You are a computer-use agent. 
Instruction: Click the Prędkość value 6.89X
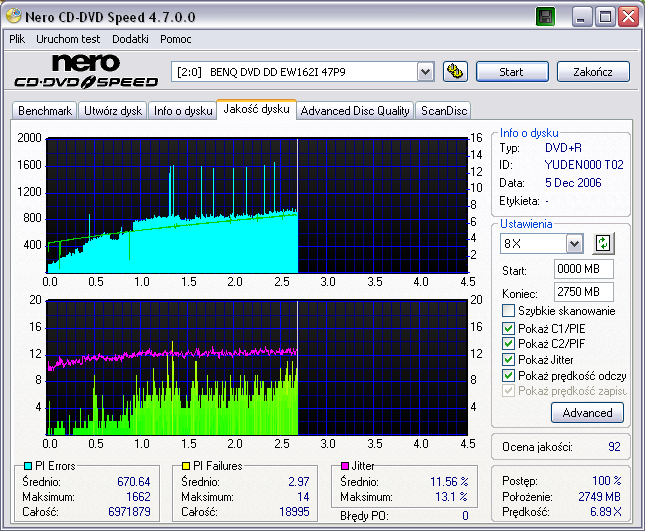tap(606, 512)
